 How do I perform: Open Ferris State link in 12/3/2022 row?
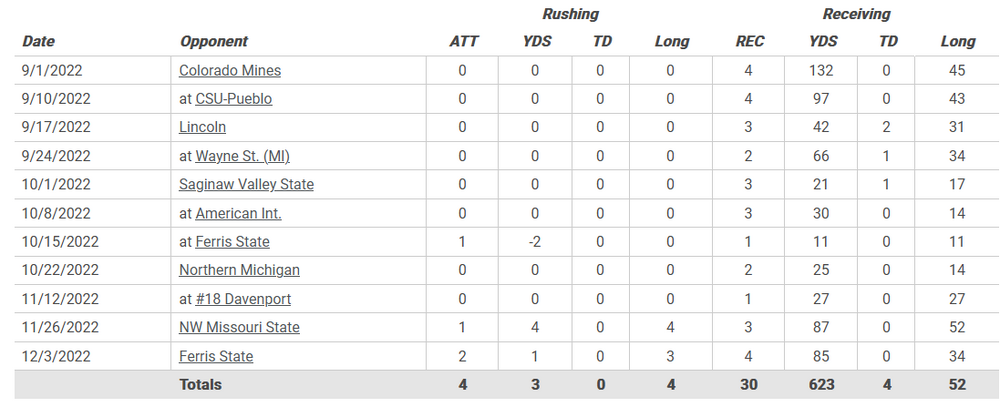tap(216, 356)
